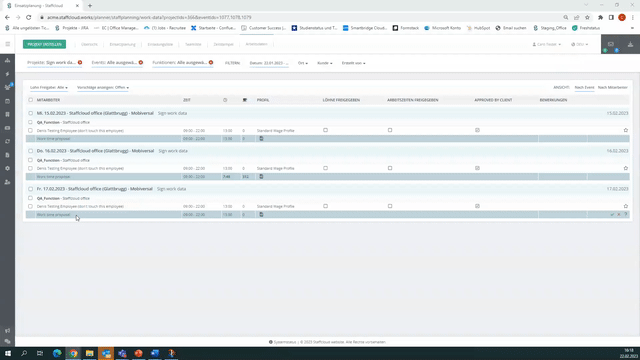
Task: Open Microsoft Edge from the taskbar
Action: 57,353
